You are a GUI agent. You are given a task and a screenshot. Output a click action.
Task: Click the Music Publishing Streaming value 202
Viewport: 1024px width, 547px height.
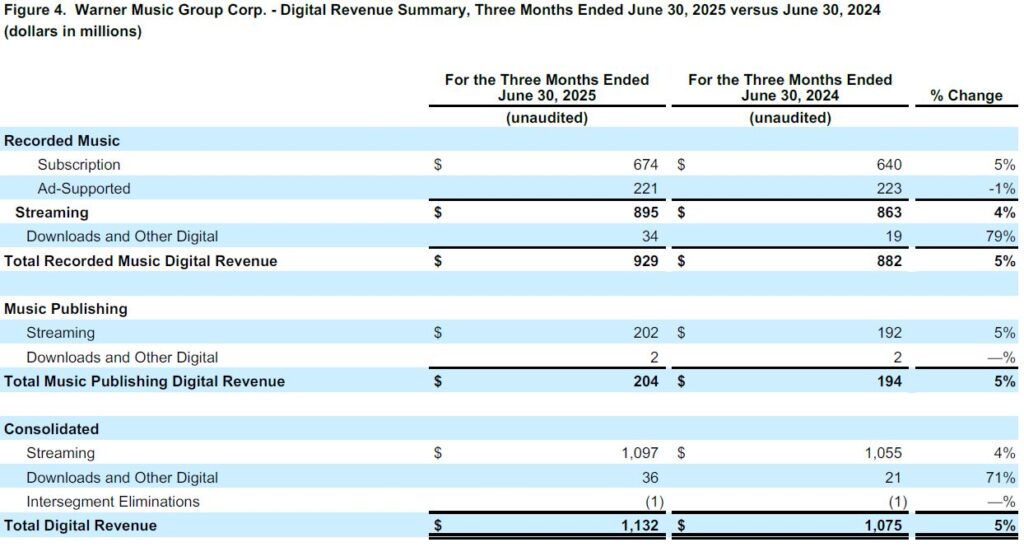point(645,332)
